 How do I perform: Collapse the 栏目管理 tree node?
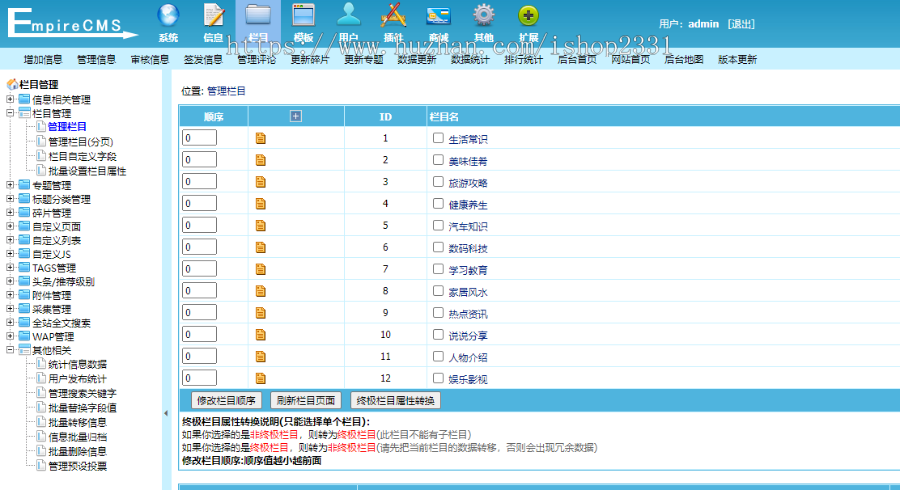10,112
